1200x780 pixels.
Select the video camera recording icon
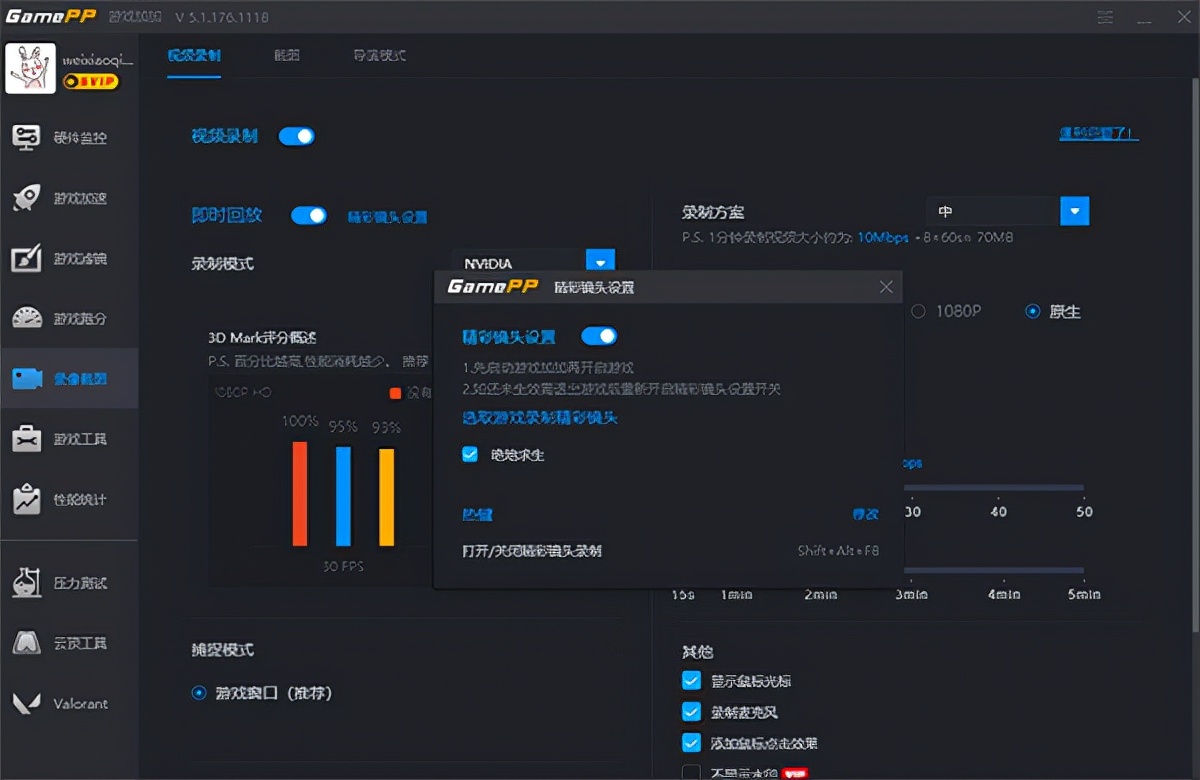pyautogui.click(x=27, y=379)
